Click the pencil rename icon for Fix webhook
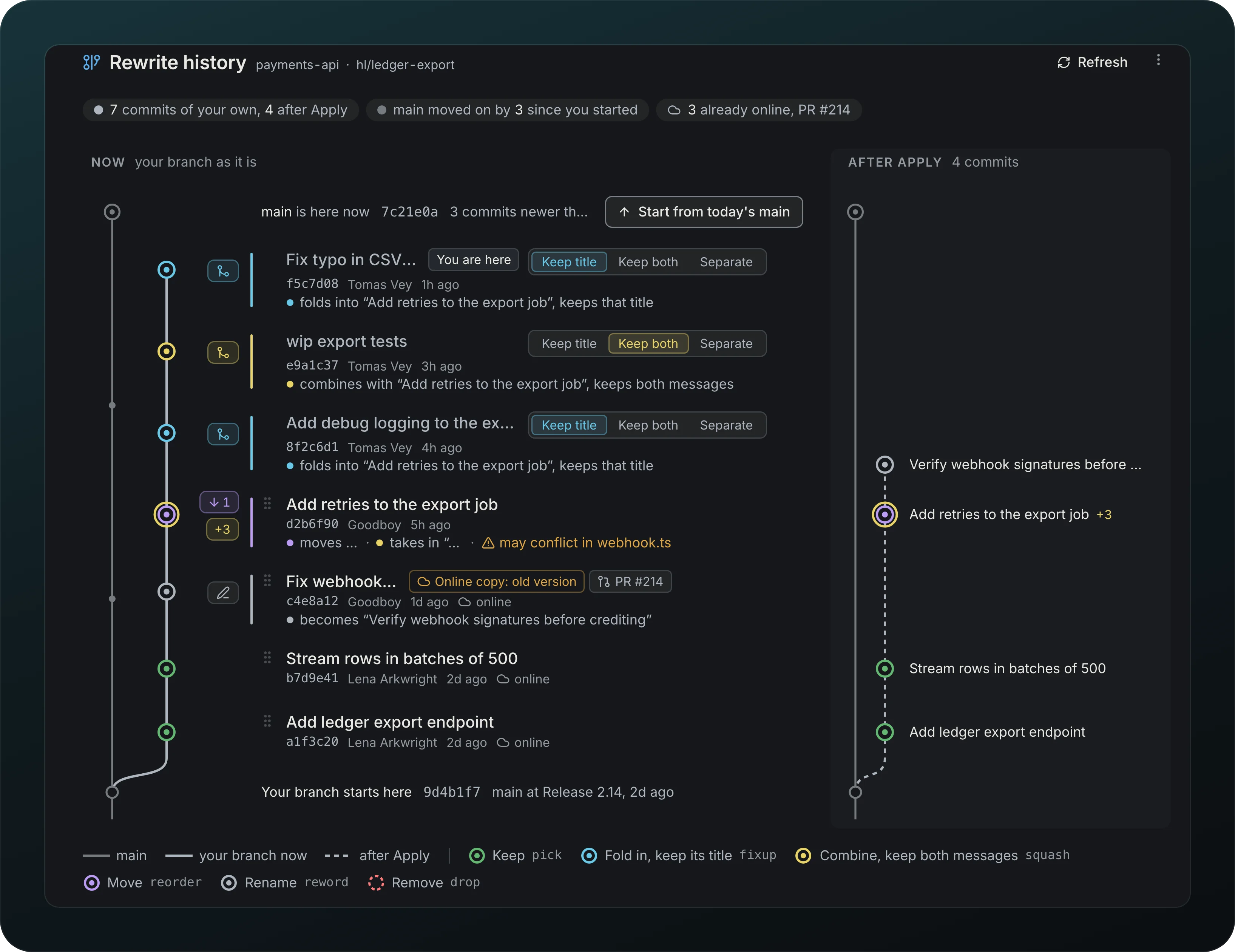Viewport: 1235px width, 952px height. pyautogui.click(x=223, y=592)
